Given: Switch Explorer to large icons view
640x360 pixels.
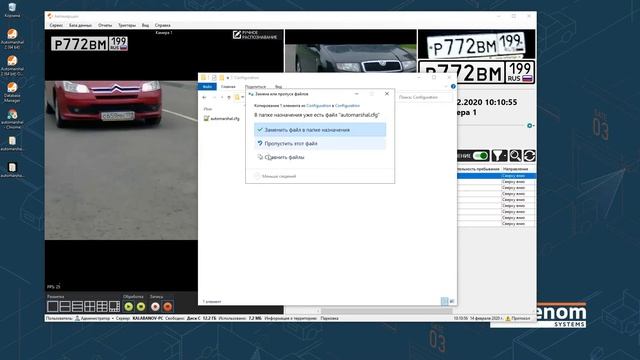Looking at the screenshot, I should 452,301.
